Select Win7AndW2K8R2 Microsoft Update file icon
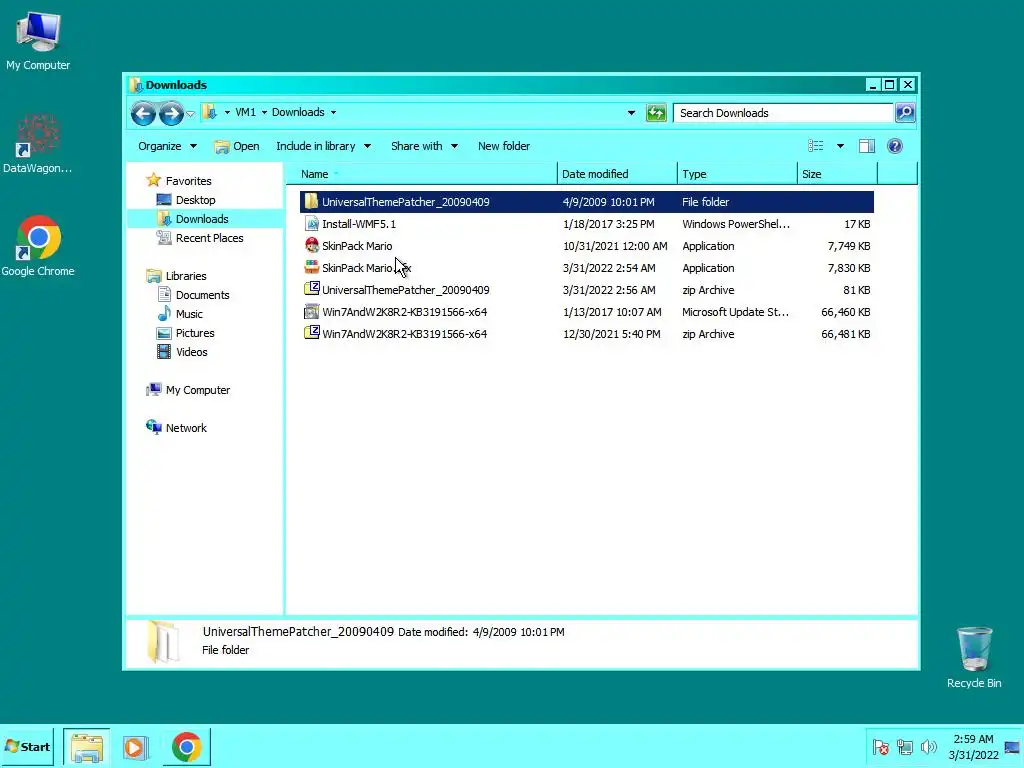1024x768 pixels. (312, 312)
